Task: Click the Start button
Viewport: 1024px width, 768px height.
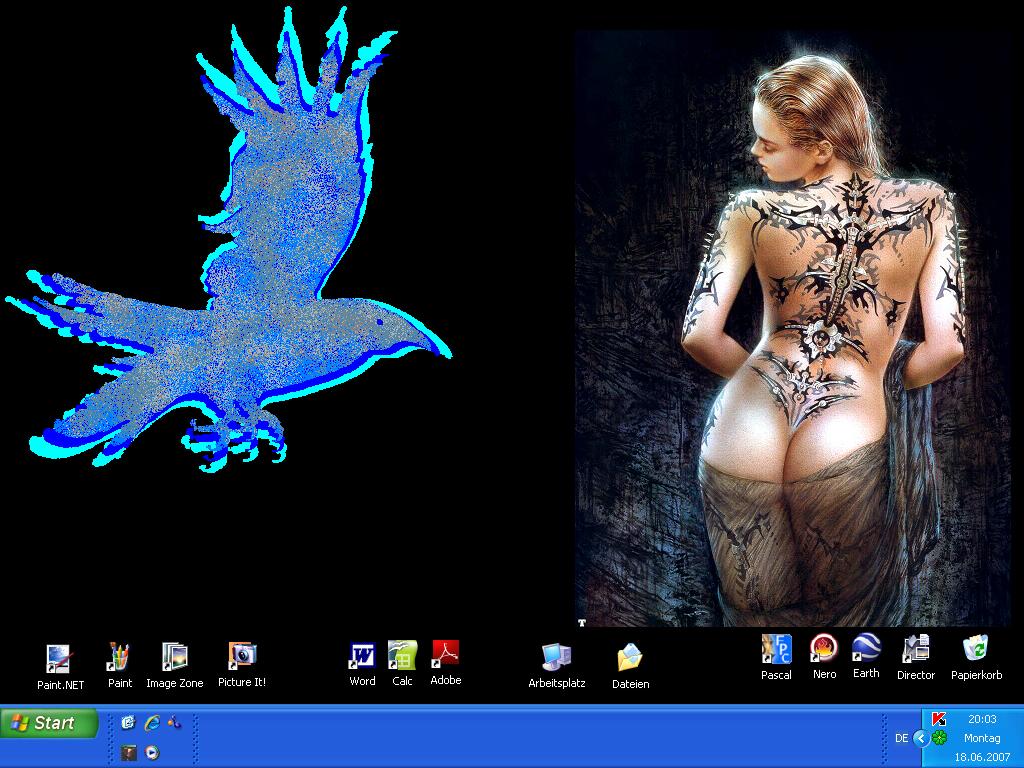Action: (x=50, y=723)
